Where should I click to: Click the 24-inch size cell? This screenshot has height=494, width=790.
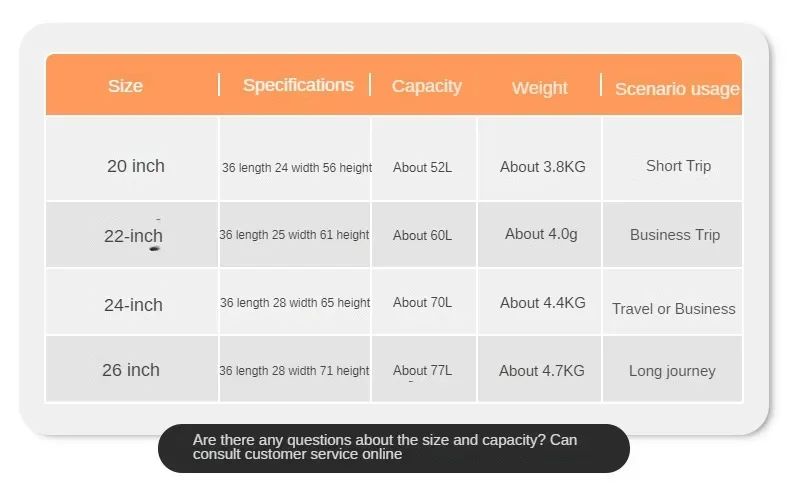(x=133, y=305)
